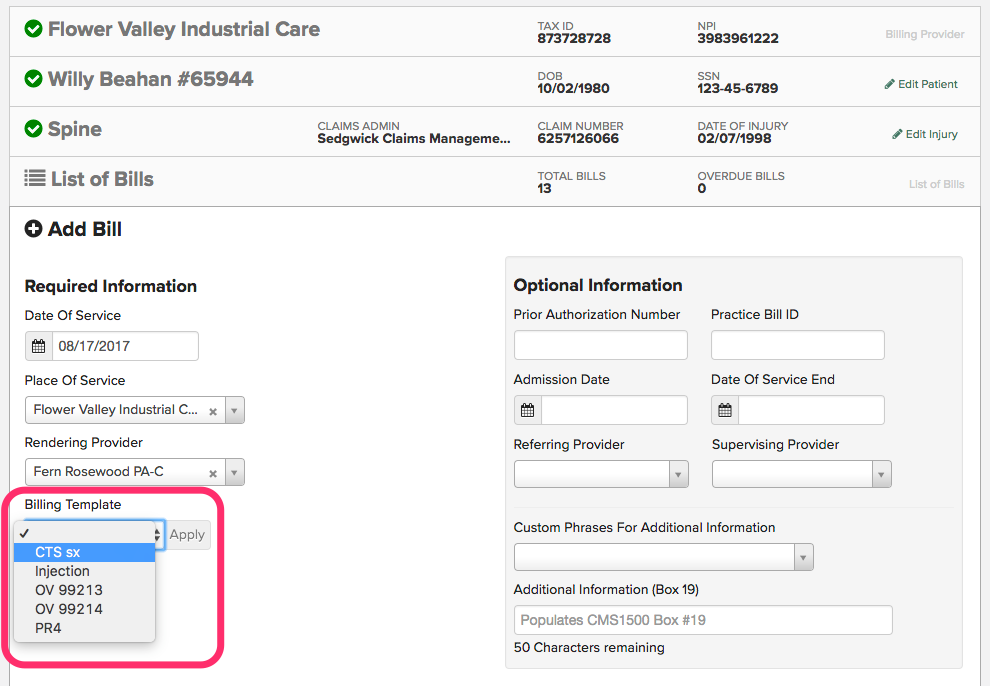Click the Date Of Service calendar icon
The height and width of the screenshot is (686, 990).
pos(38,347)
